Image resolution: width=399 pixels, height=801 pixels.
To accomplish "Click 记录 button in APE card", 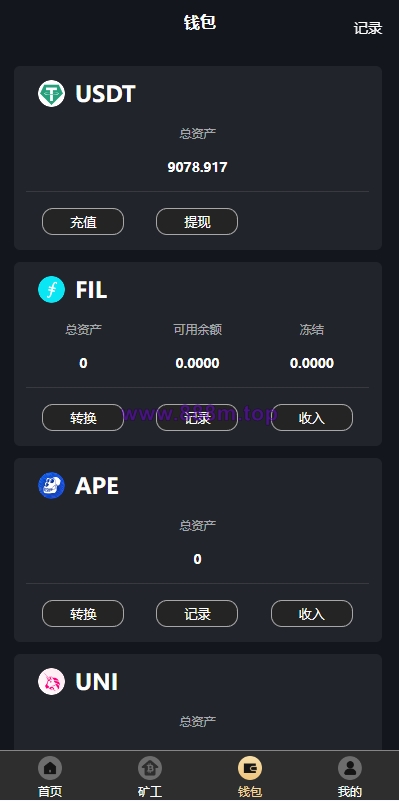I will [x=197, y=614].
